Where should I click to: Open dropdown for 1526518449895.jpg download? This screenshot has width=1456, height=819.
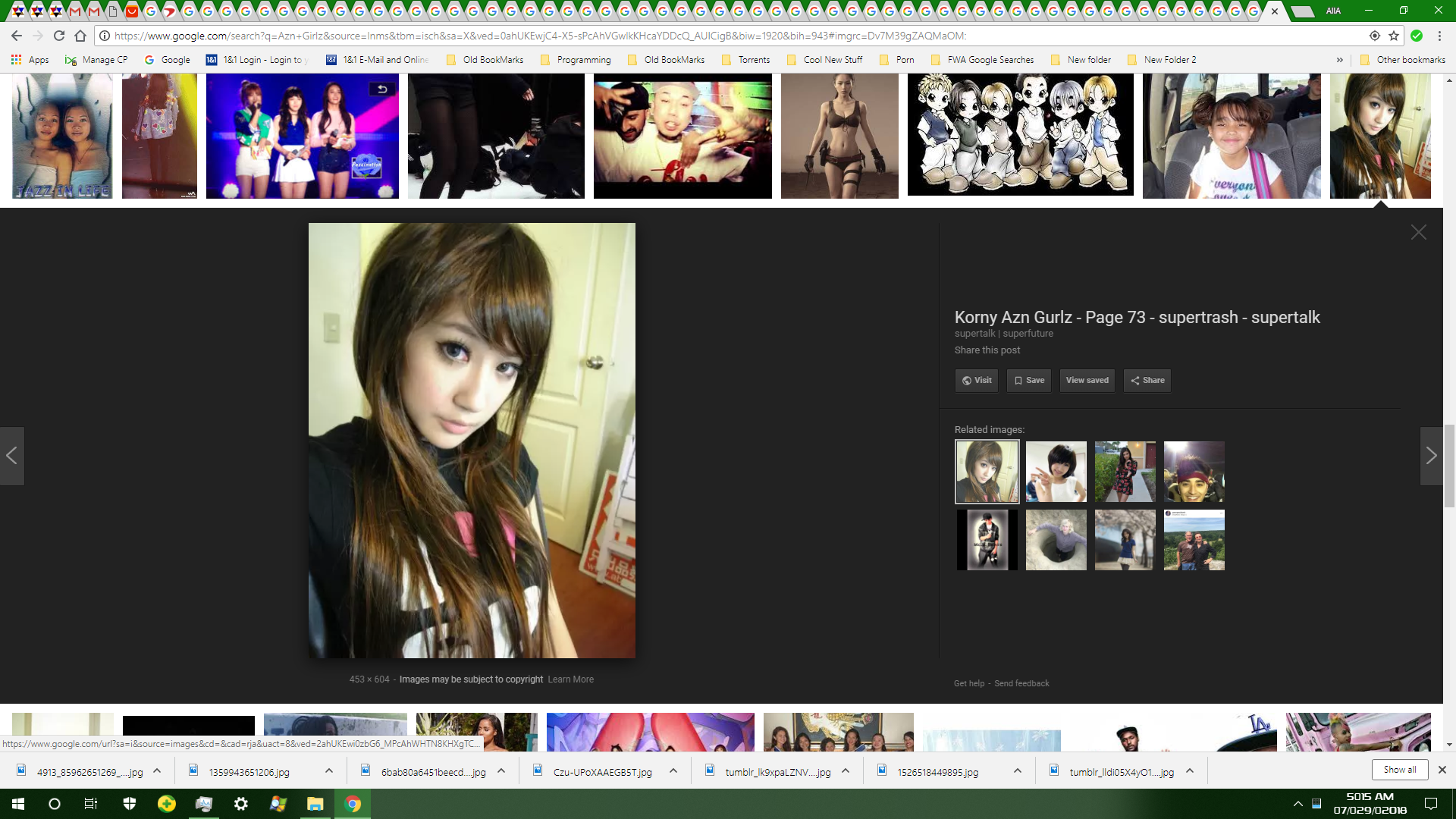[1017, 771]
